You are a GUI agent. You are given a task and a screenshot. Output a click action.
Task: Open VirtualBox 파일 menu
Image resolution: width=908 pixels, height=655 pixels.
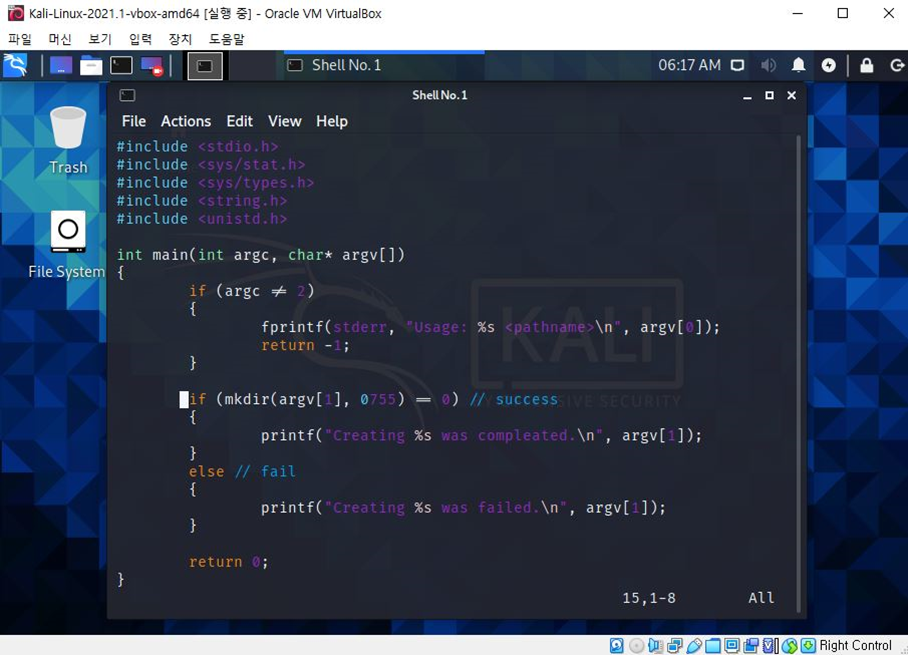coord(20,39)
